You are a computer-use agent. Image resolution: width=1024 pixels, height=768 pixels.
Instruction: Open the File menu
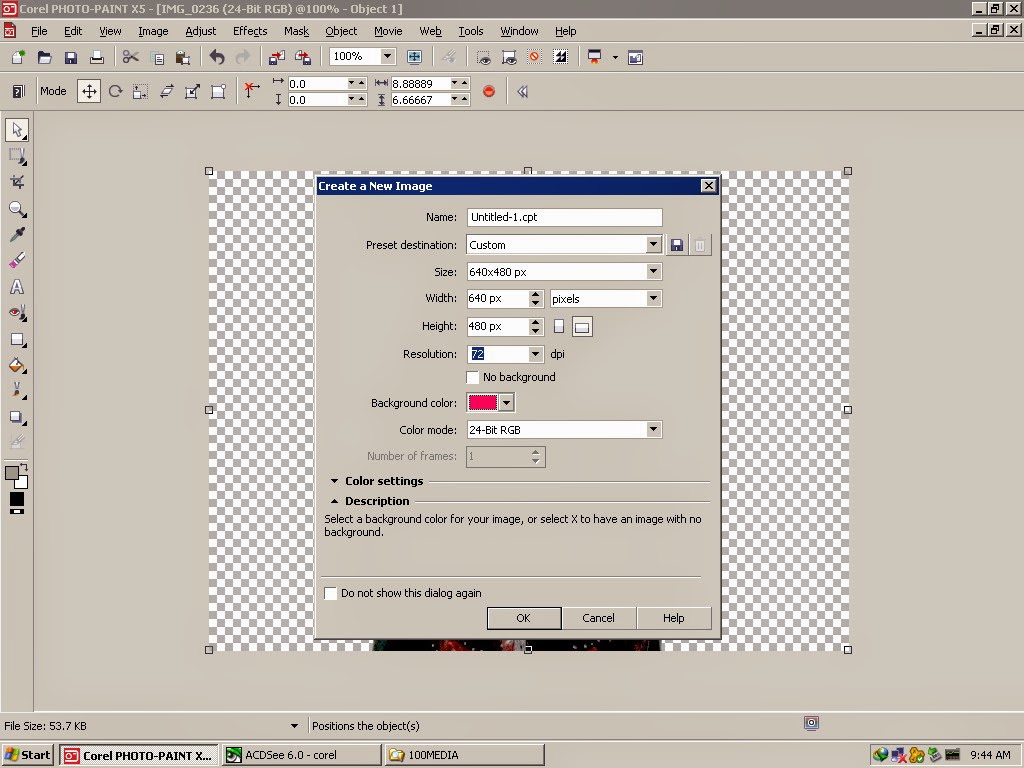pyautogui.click(x=39, y=31)
